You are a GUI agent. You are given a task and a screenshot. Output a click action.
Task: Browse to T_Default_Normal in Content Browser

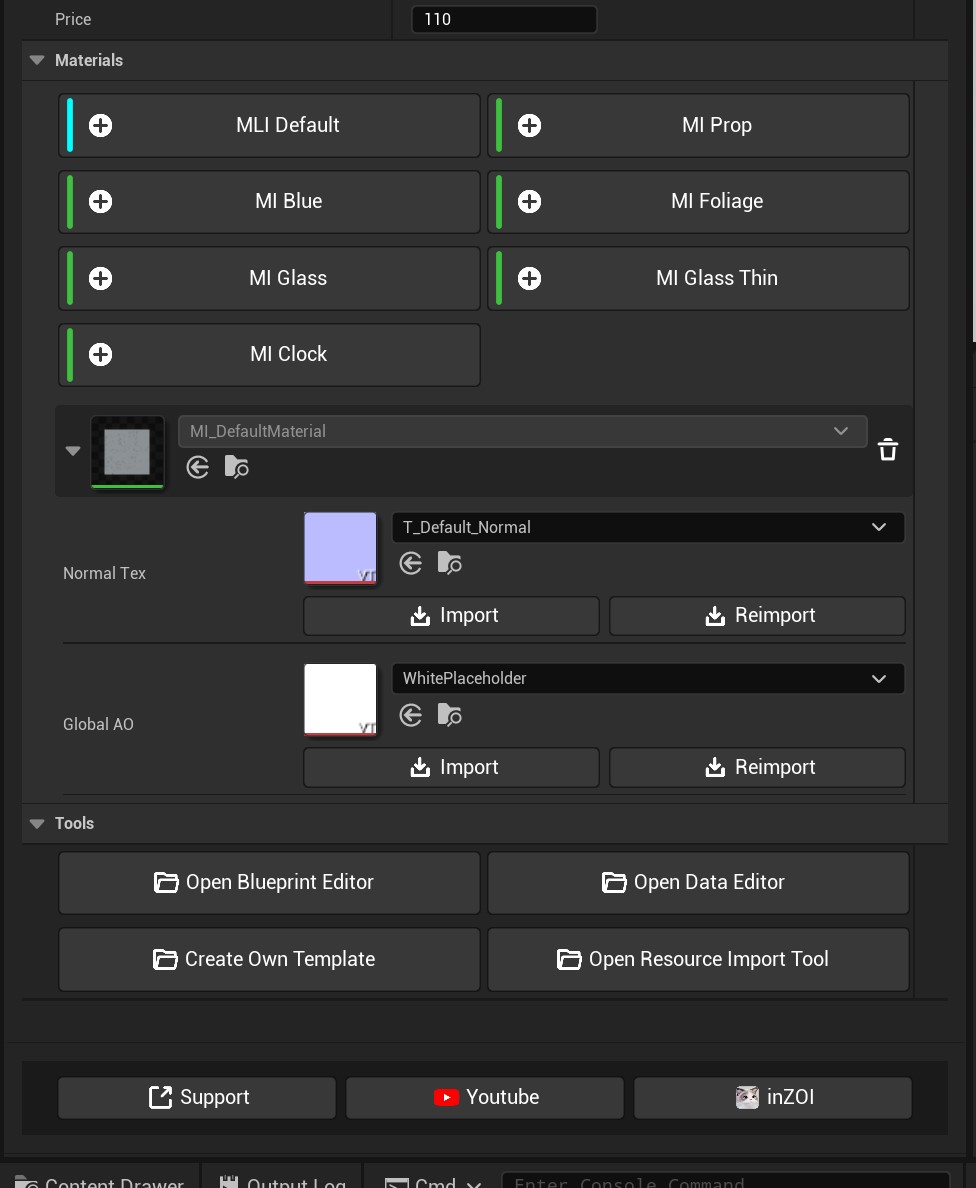click(449, 564)
